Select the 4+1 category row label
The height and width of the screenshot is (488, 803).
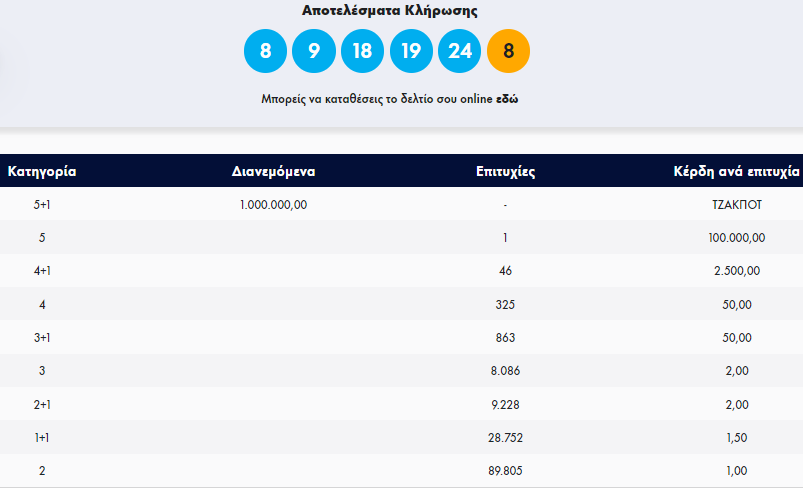42,270
